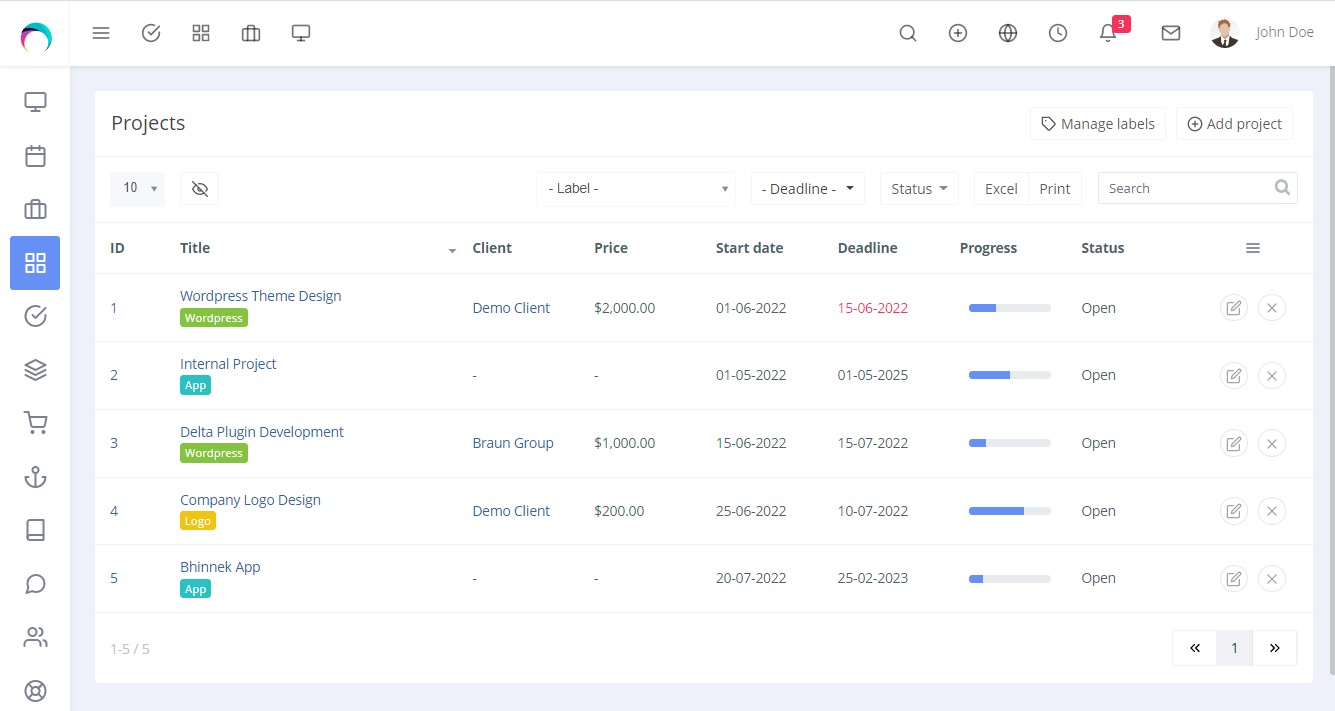This screenshot has width=1335, height=711.
Task: Click the Manage labels button
Action: pyautogui.click(x=1098, y=124)
